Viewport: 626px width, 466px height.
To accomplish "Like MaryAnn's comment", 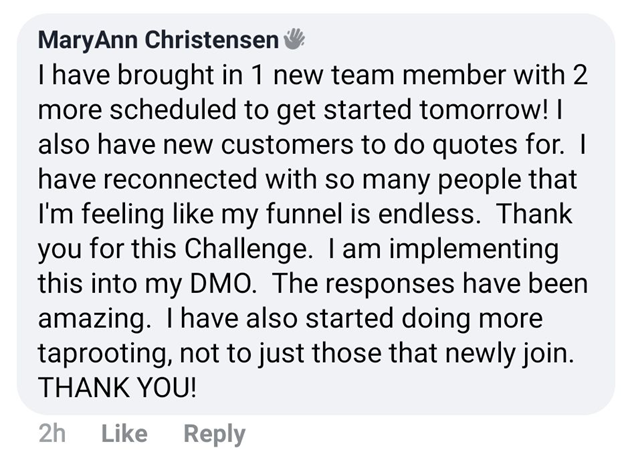I will (x=125, y=433).
